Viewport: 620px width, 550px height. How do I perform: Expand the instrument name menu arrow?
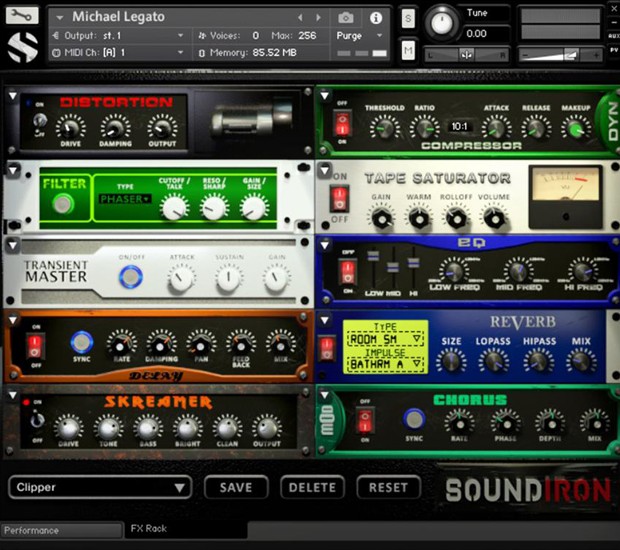coord(60,18)
